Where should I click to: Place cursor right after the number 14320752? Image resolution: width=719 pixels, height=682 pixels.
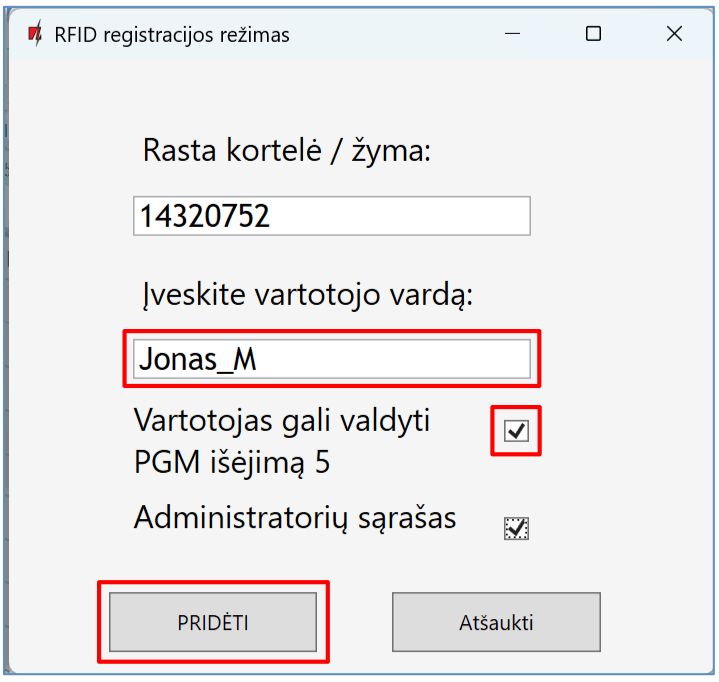point(273,216)
